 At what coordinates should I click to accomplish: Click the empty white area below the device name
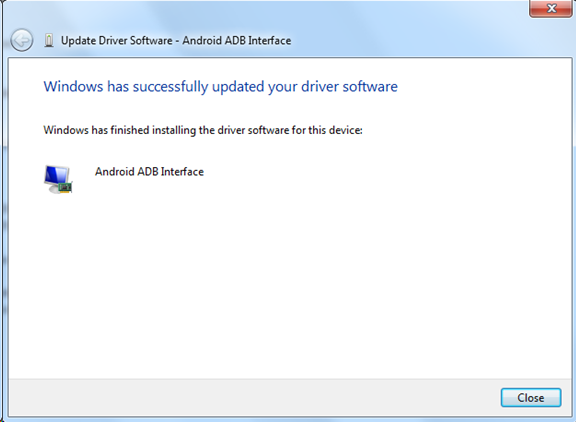(x=290, y=283)
